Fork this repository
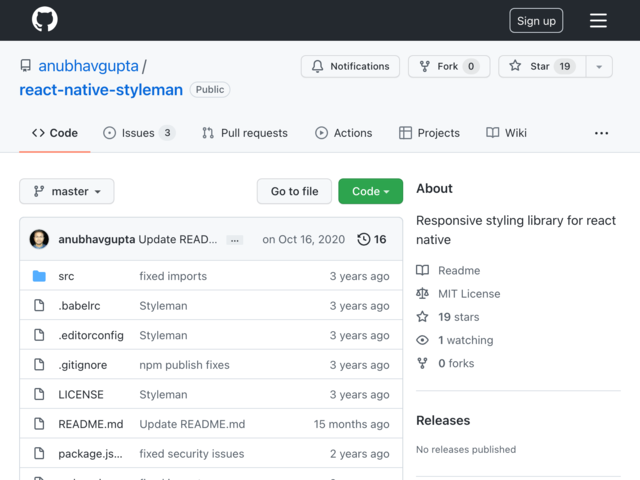 (449, 66)
